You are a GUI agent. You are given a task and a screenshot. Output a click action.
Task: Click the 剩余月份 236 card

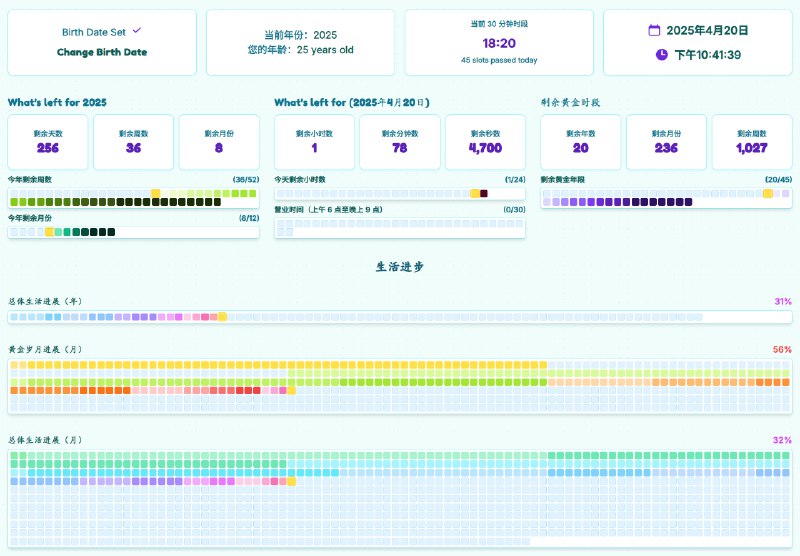(x=666, y=141)
